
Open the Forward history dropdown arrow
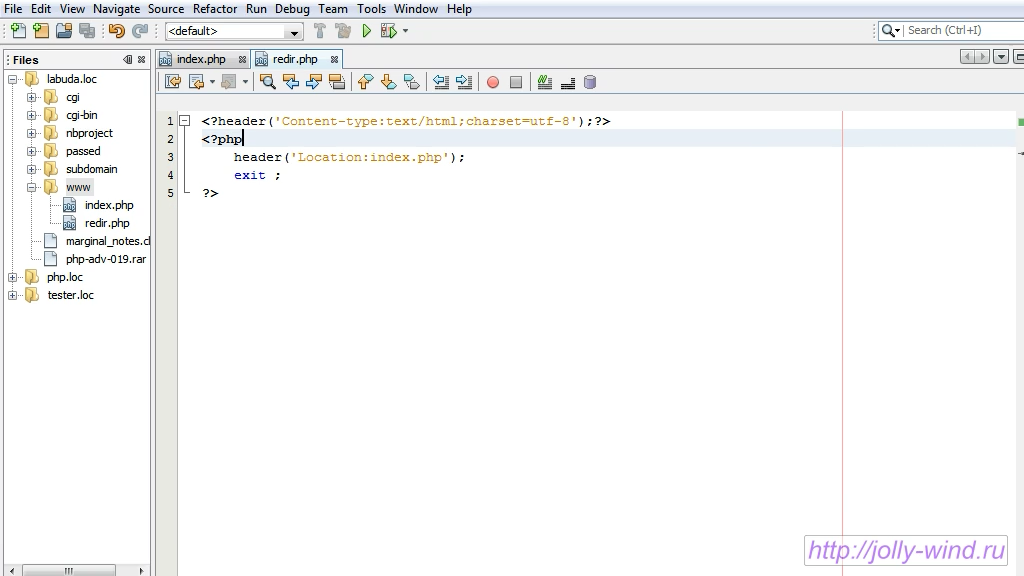point(245,82)
